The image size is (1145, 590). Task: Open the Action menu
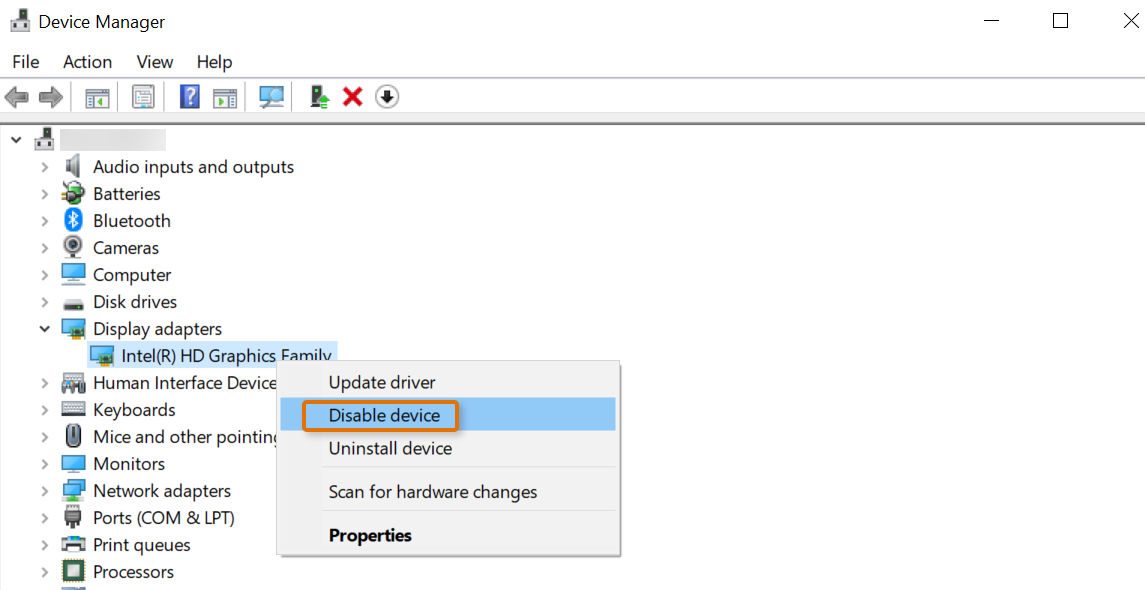click(x=87, y=61)
